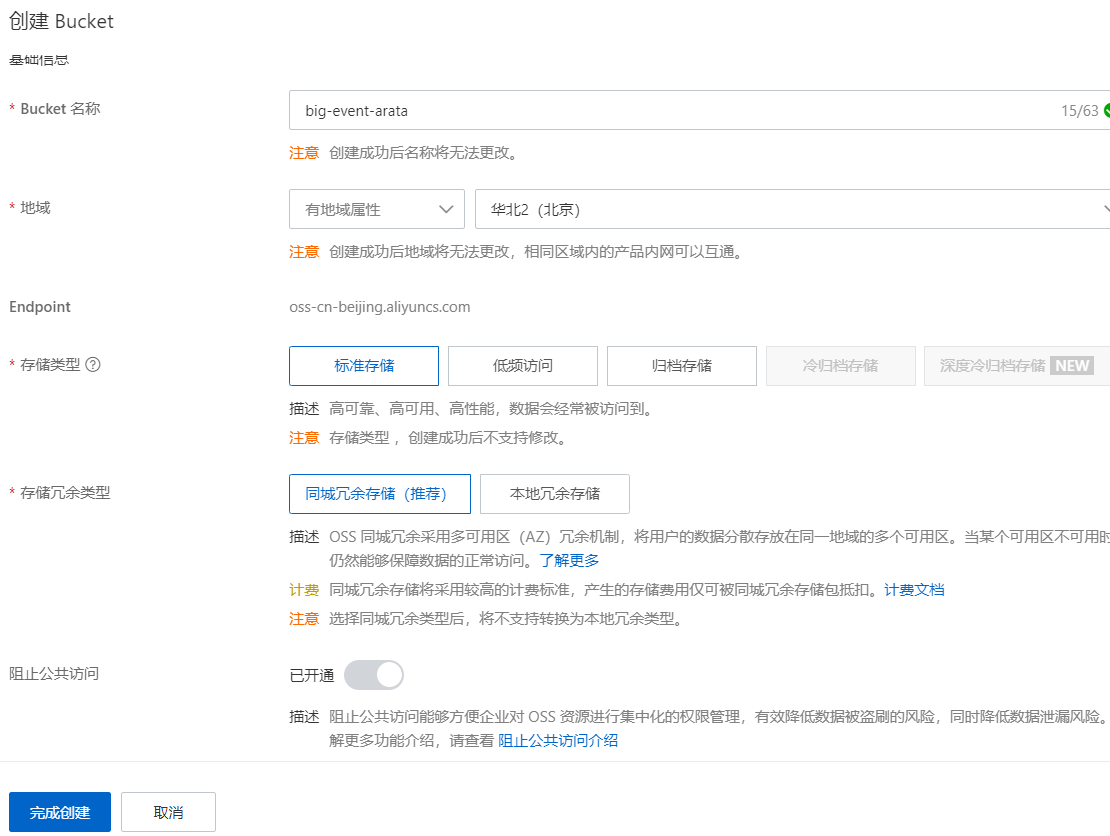Open the 有地域属性 region attribute dropdown
The image size is (1110, 836).
pos(377,209)
